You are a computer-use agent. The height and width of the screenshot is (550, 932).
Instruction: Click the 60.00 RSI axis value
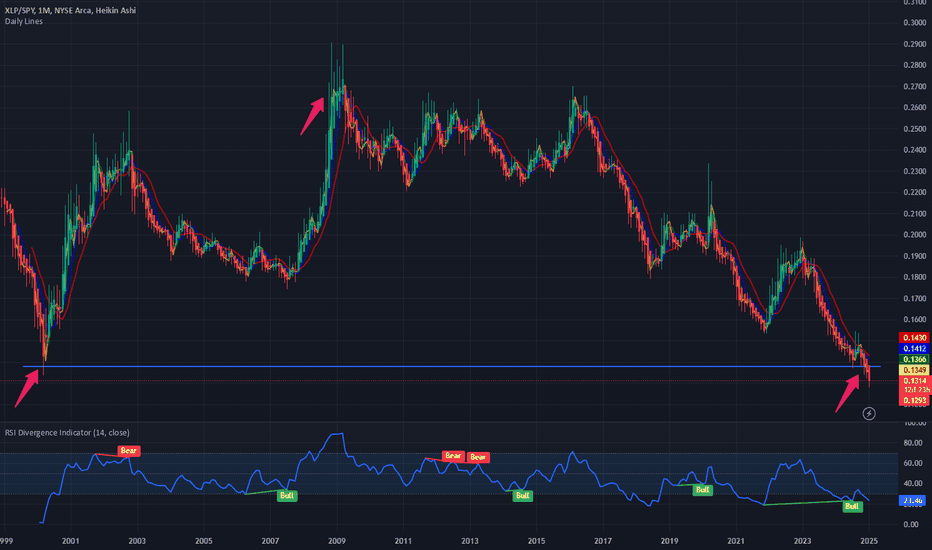click(912, 463)
